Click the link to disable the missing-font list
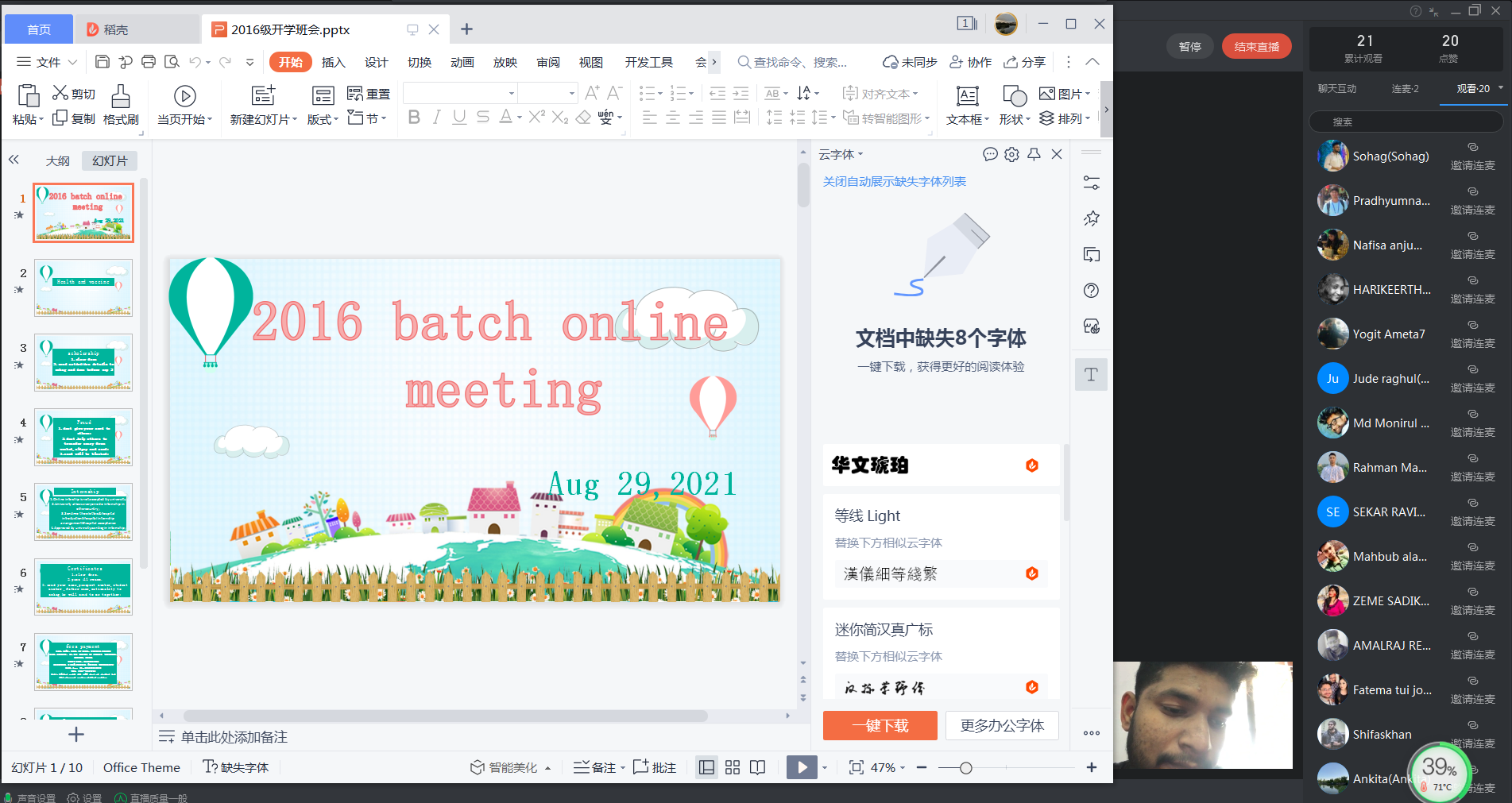 (894, 182)
